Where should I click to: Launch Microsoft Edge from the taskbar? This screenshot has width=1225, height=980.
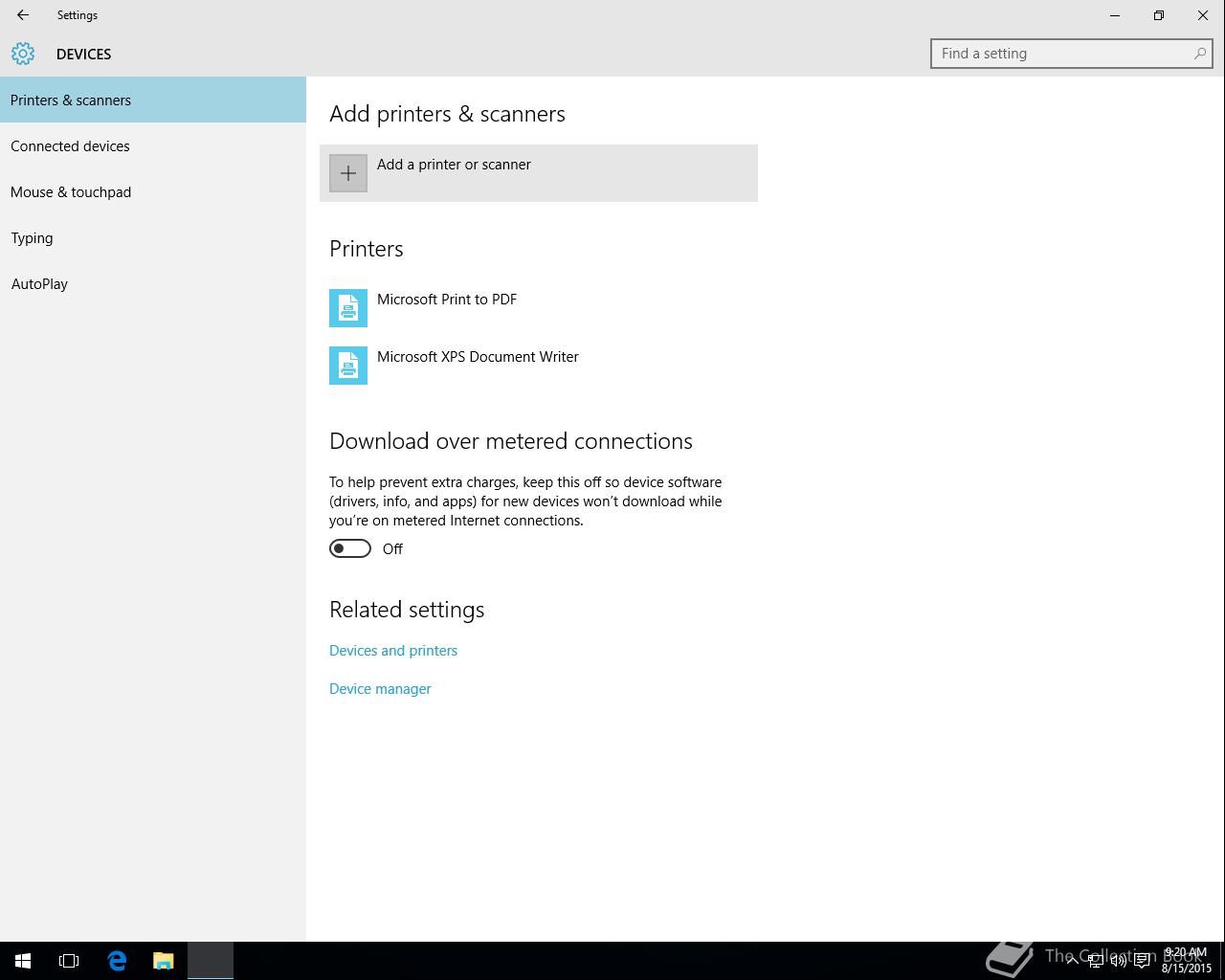click(117, 961)
